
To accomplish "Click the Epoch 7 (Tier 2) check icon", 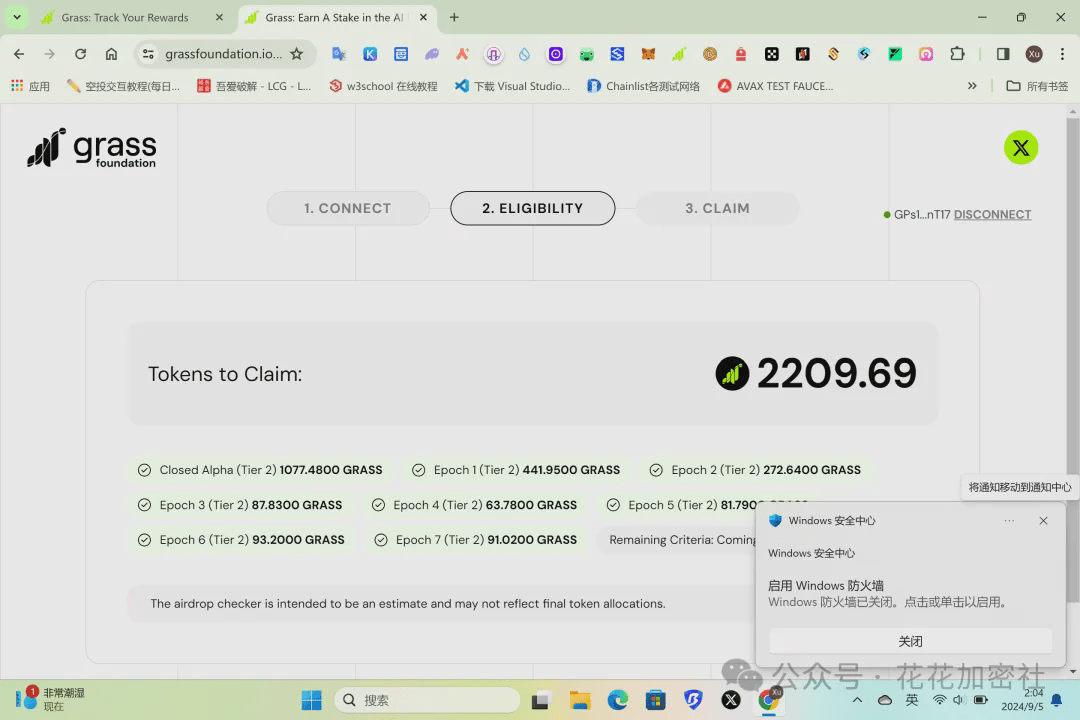I will (x=380, y=540).
